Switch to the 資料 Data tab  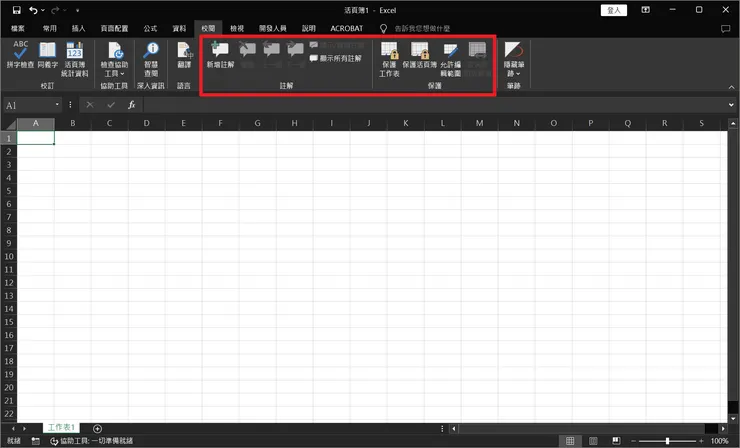coord(179,29)
